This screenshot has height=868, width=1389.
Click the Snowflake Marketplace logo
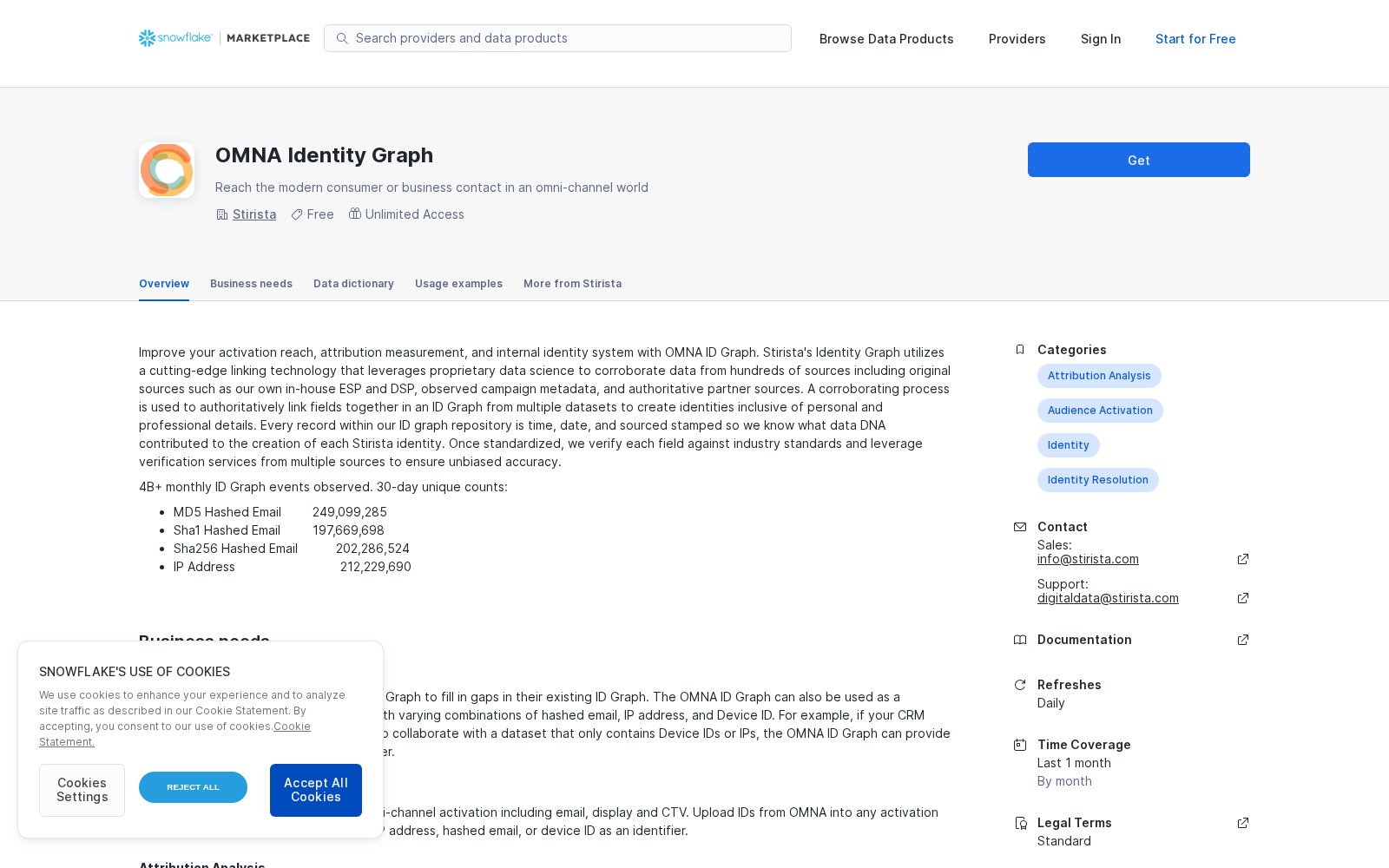[x=224, y=38]
